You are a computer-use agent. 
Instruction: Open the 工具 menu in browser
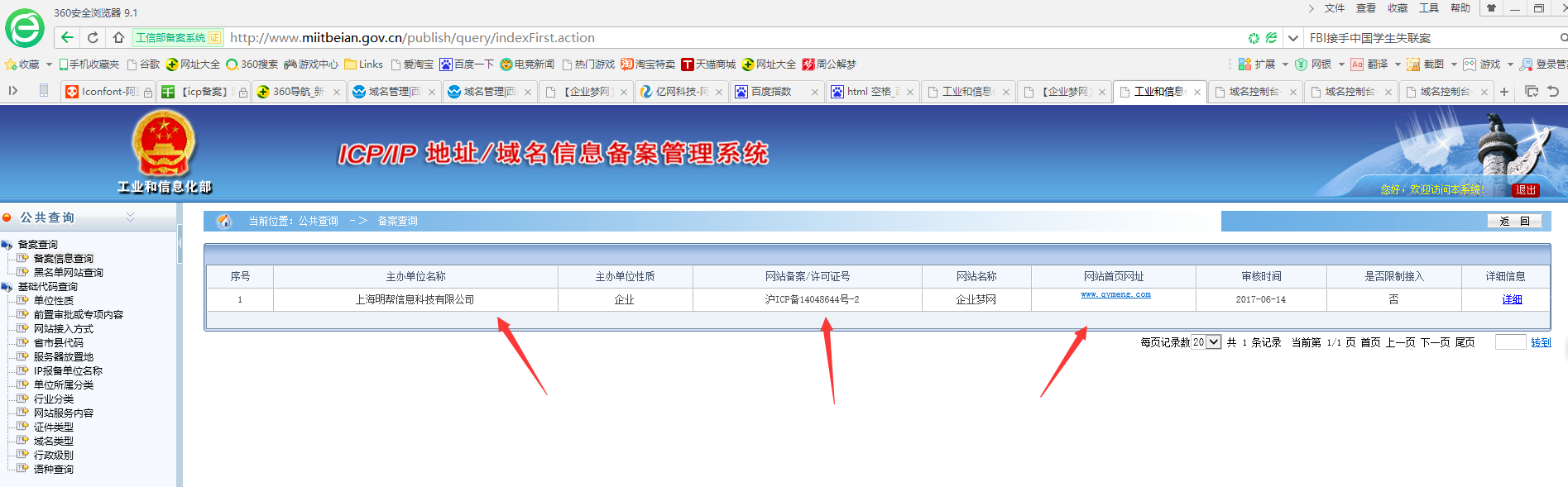[1428, 8]
